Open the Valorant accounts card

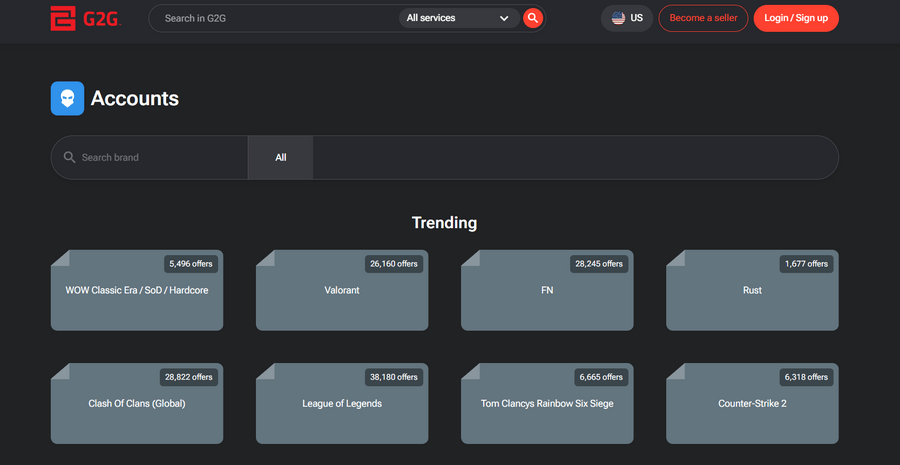click(342, 290)
